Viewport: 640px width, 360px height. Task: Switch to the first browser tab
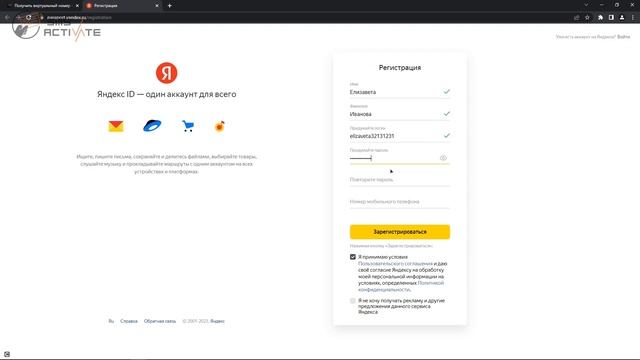(41, 6)
